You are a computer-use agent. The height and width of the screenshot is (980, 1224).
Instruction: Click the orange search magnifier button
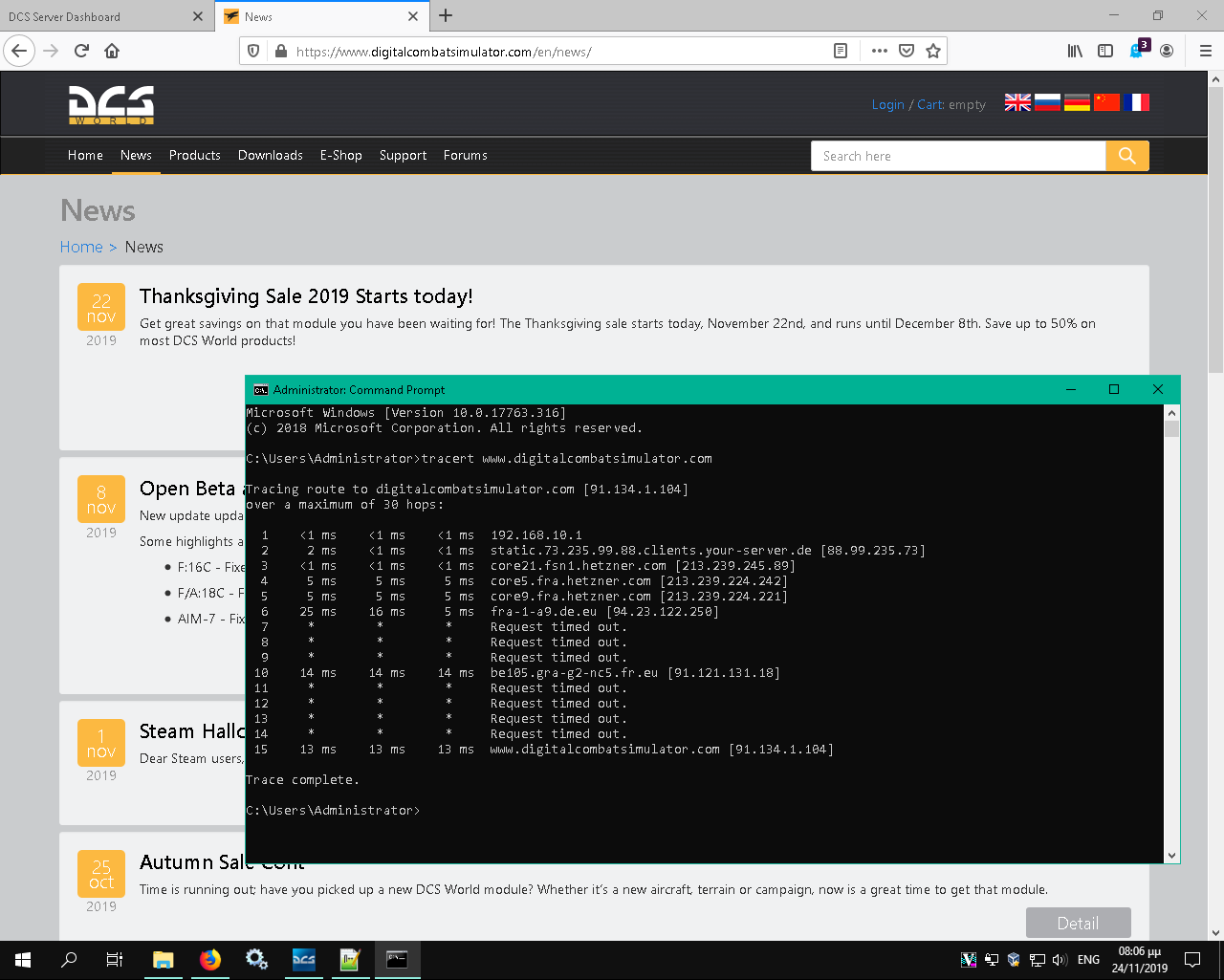click(x=1127, y=156)
